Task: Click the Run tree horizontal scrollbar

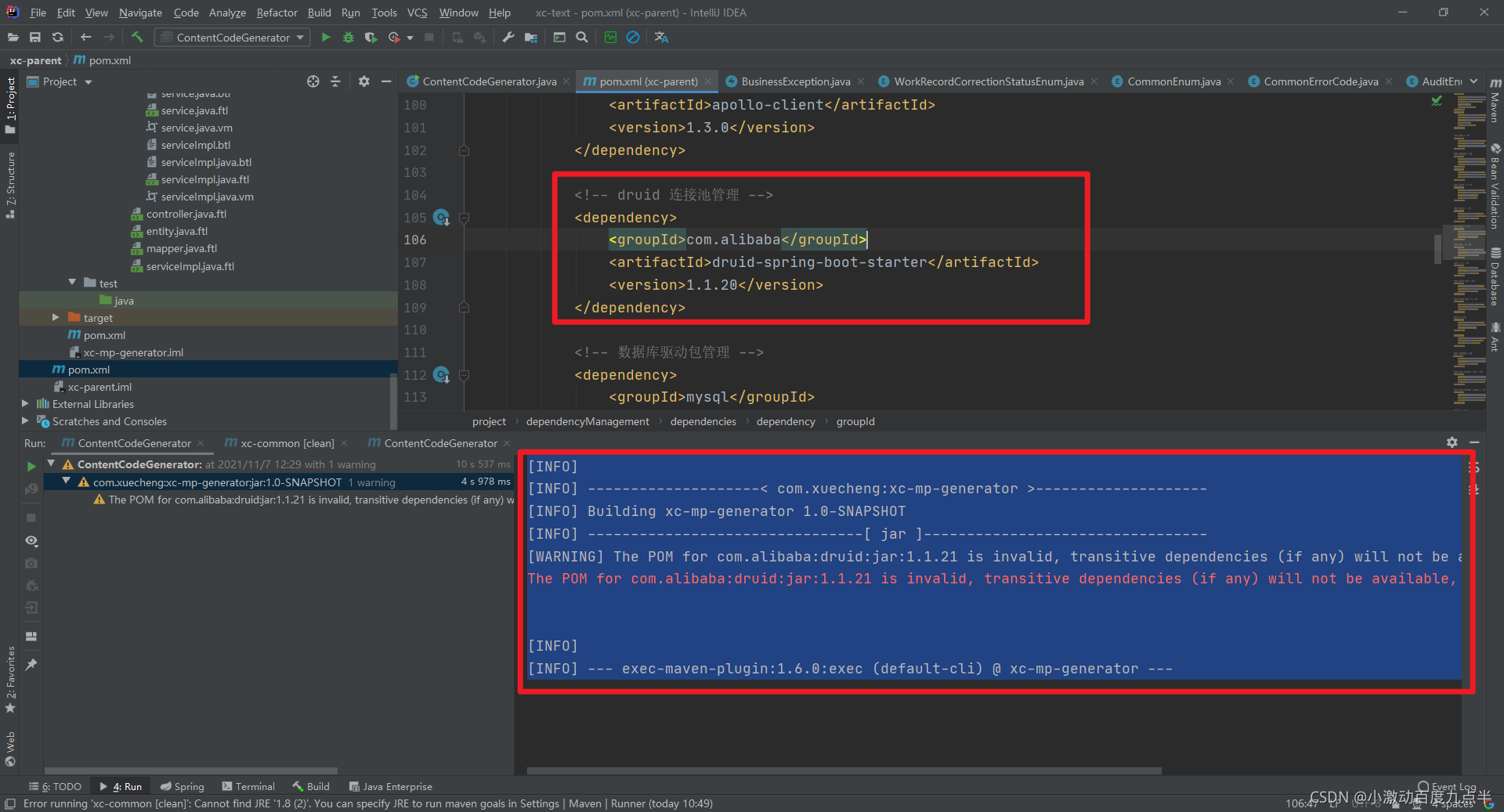Action: 190,770
